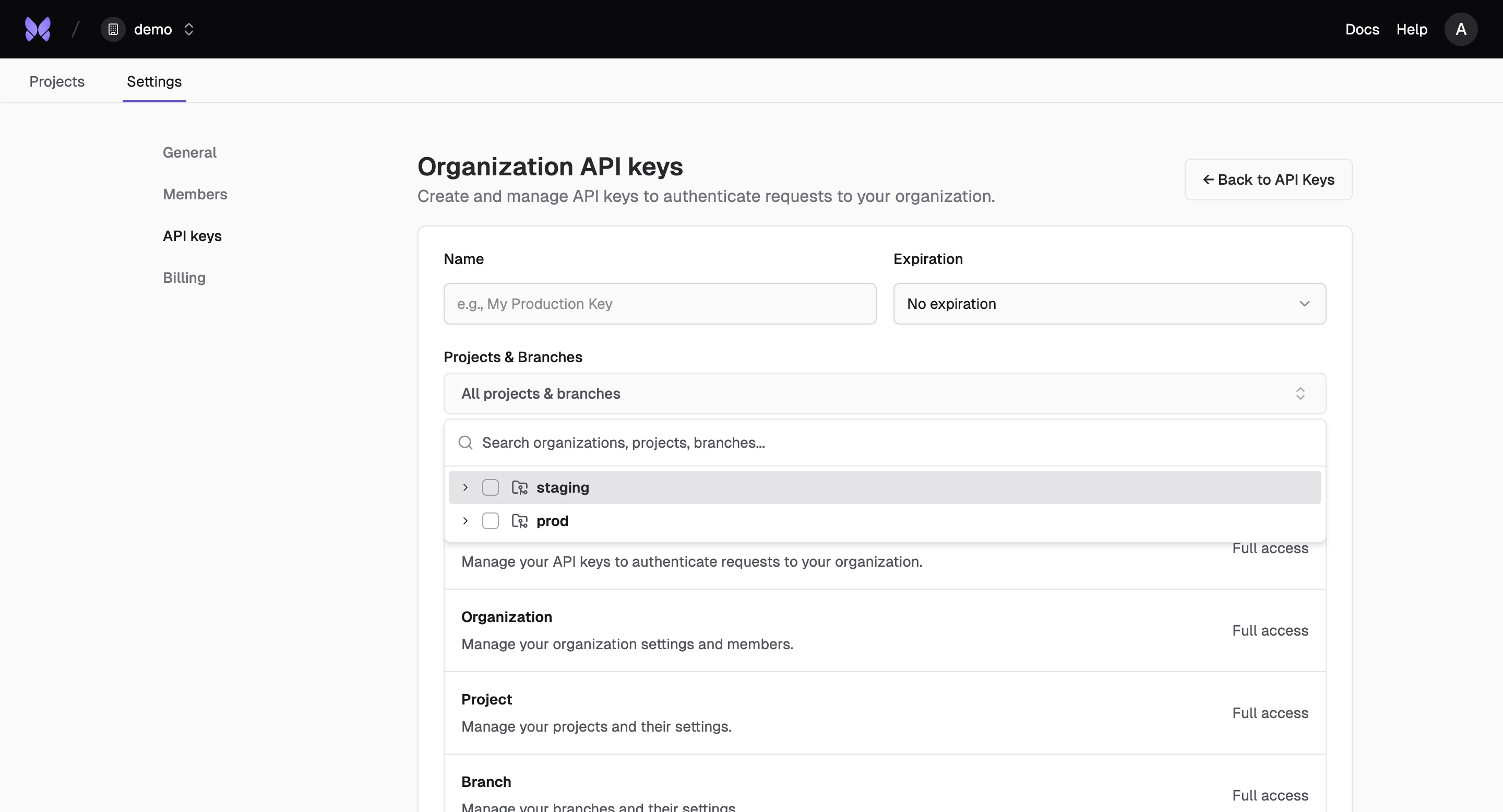Expand the staging project tree

point(465,487)
